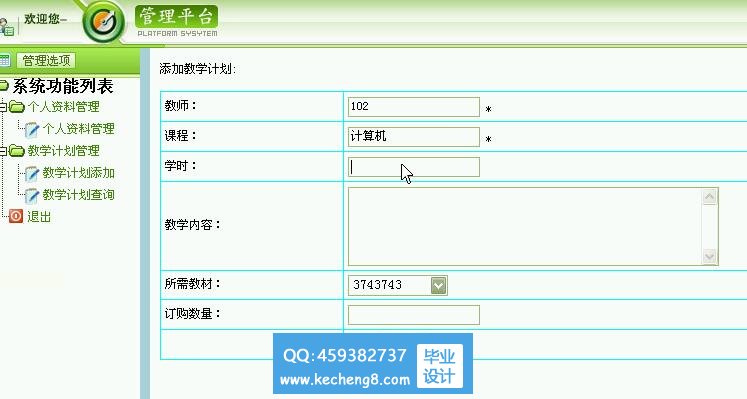Click the 订购数量 text field
Screen dimensions: 747x399
(414, 315)
